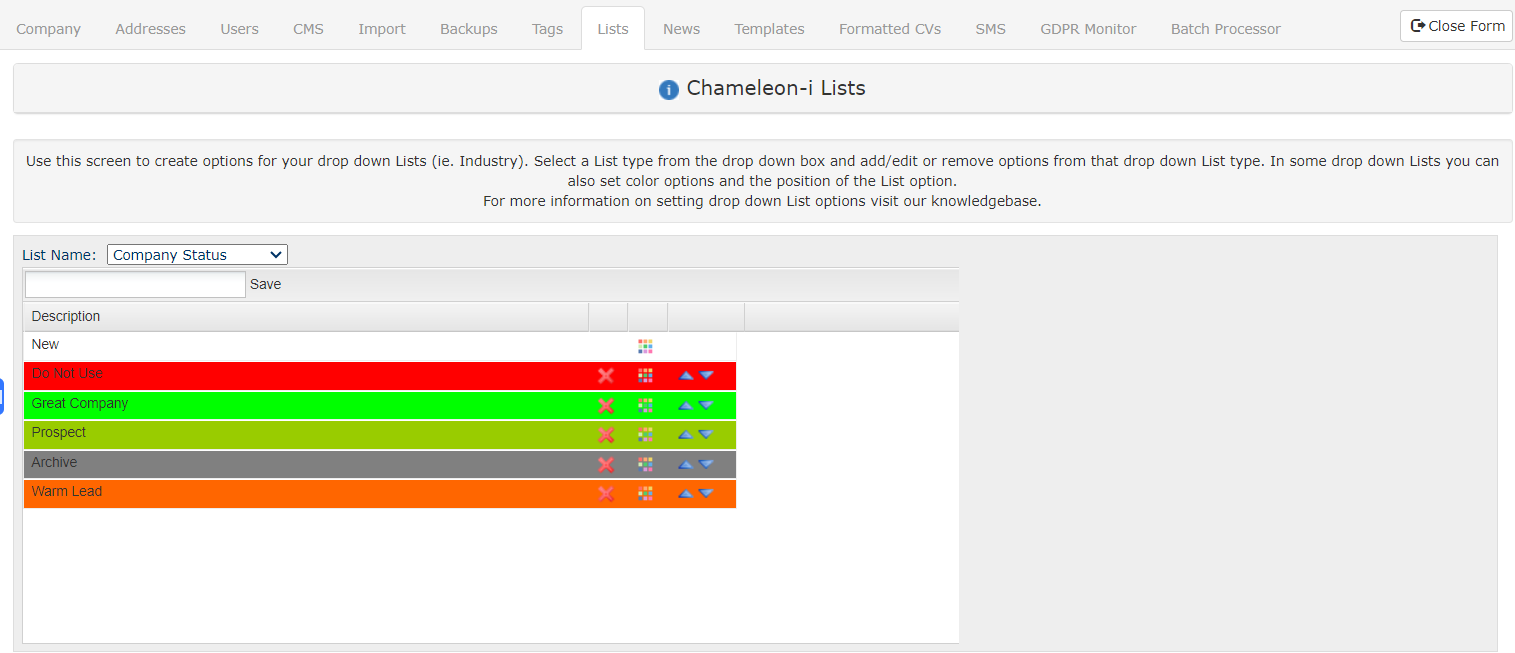1515x653 pixels.
Task: Open color picker for New row
Action: click(645, 346)
